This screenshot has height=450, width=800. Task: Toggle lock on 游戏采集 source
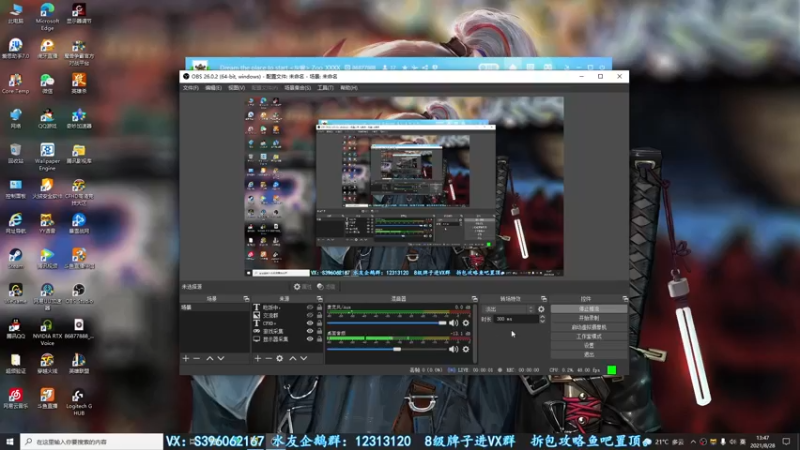(319, 331)
